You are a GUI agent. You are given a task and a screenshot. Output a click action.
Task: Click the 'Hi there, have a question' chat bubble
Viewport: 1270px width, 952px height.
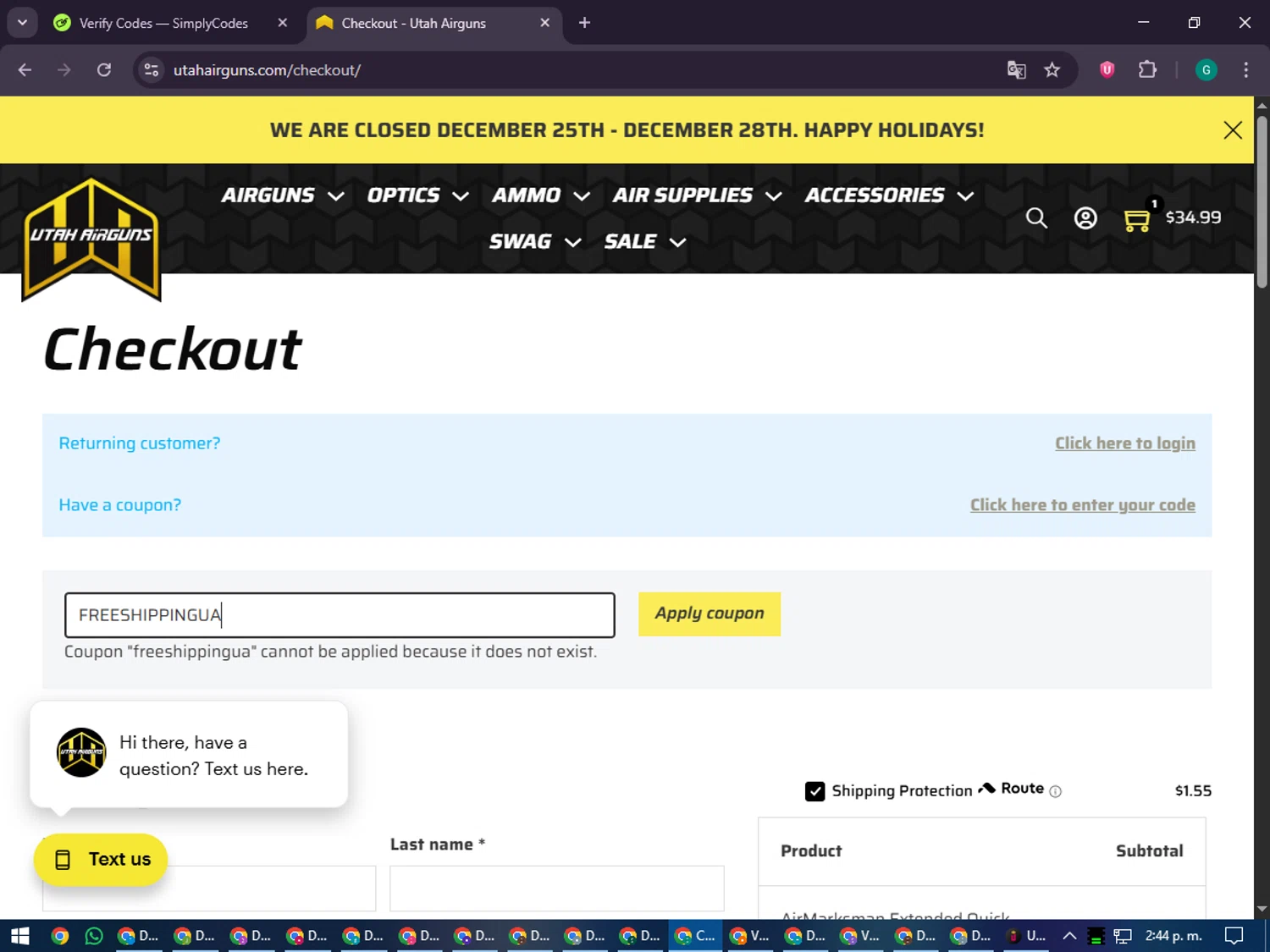[x=189, y=755]
